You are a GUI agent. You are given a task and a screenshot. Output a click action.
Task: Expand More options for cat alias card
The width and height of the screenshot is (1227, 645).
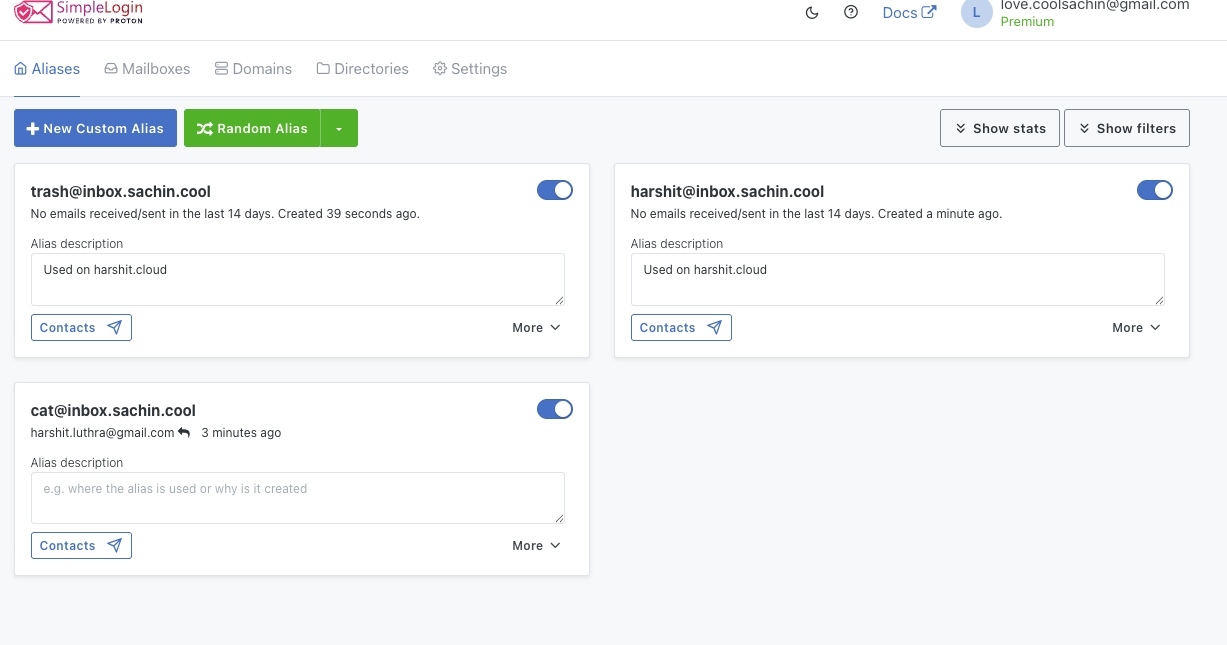[536, 545]
